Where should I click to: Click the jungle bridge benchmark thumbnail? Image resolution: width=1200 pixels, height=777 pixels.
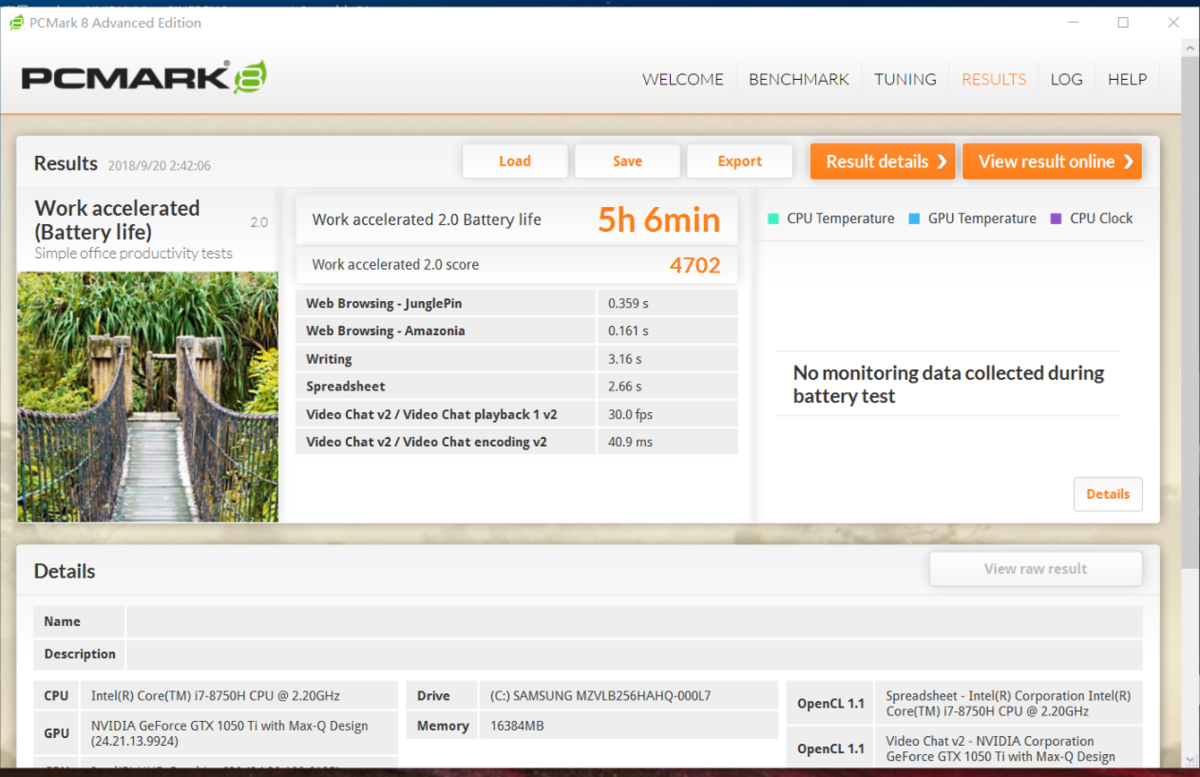148,397
